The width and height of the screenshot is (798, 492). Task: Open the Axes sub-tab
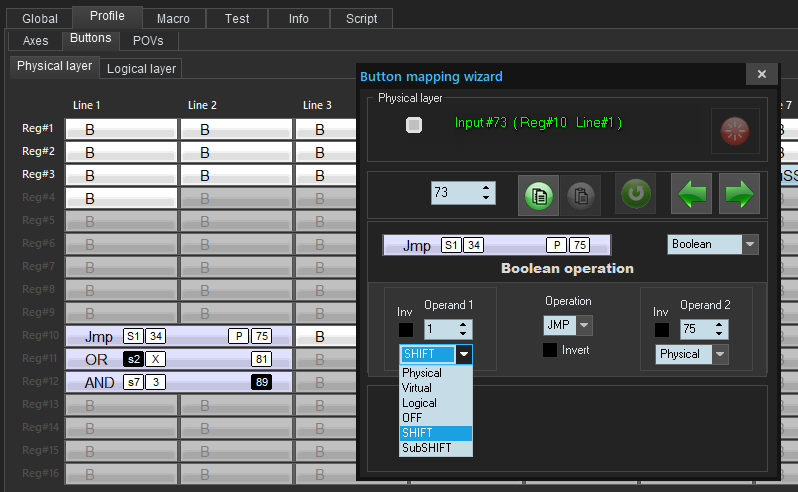[36, 41]
